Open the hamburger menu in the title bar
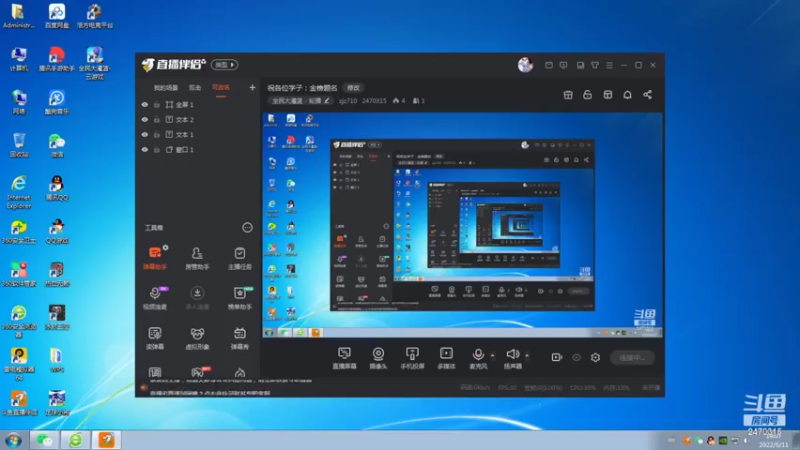The image size is (800, 450). pyautogui.click(x=609, y=65)
